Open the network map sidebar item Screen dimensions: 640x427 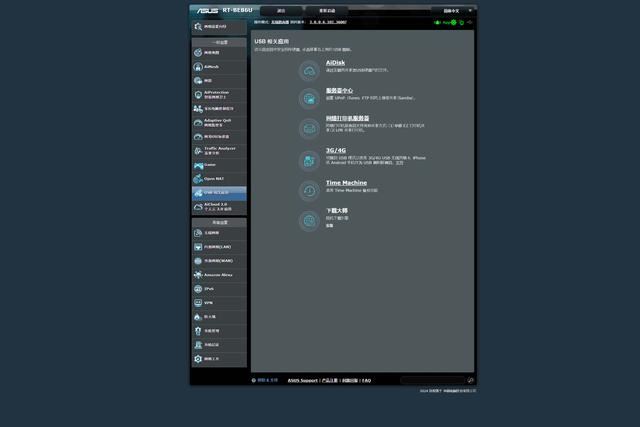[x=219, y=53]
